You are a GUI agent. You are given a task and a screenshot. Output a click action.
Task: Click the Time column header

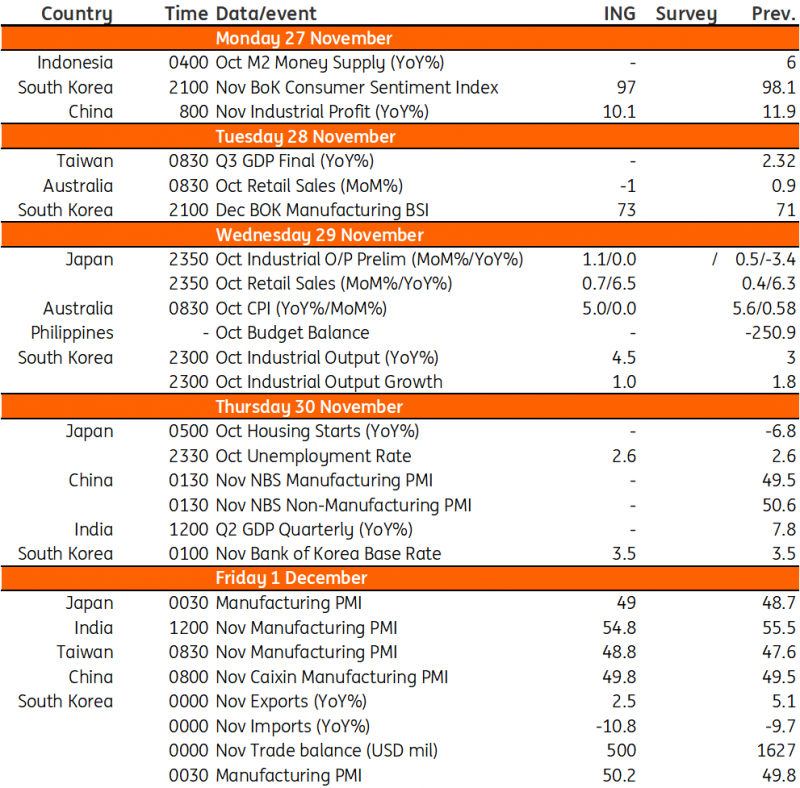186,14
